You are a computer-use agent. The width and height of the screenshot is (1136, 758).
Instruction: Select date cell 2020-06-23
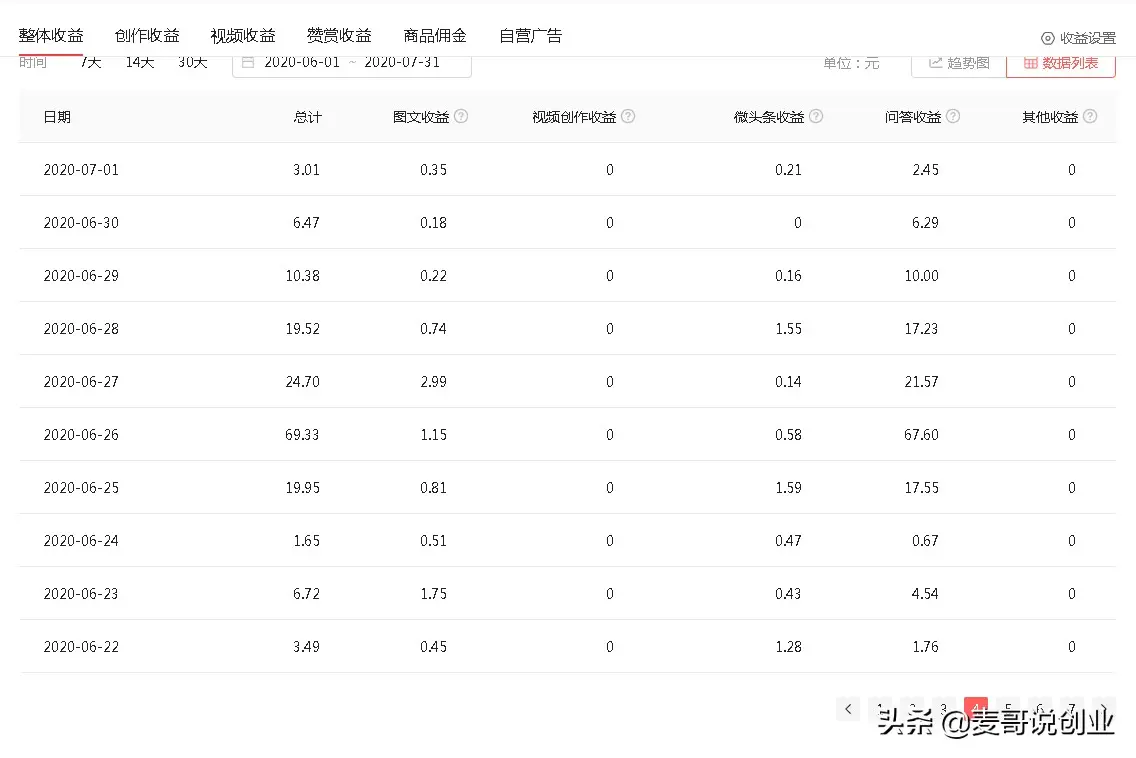tap(81, 594)
